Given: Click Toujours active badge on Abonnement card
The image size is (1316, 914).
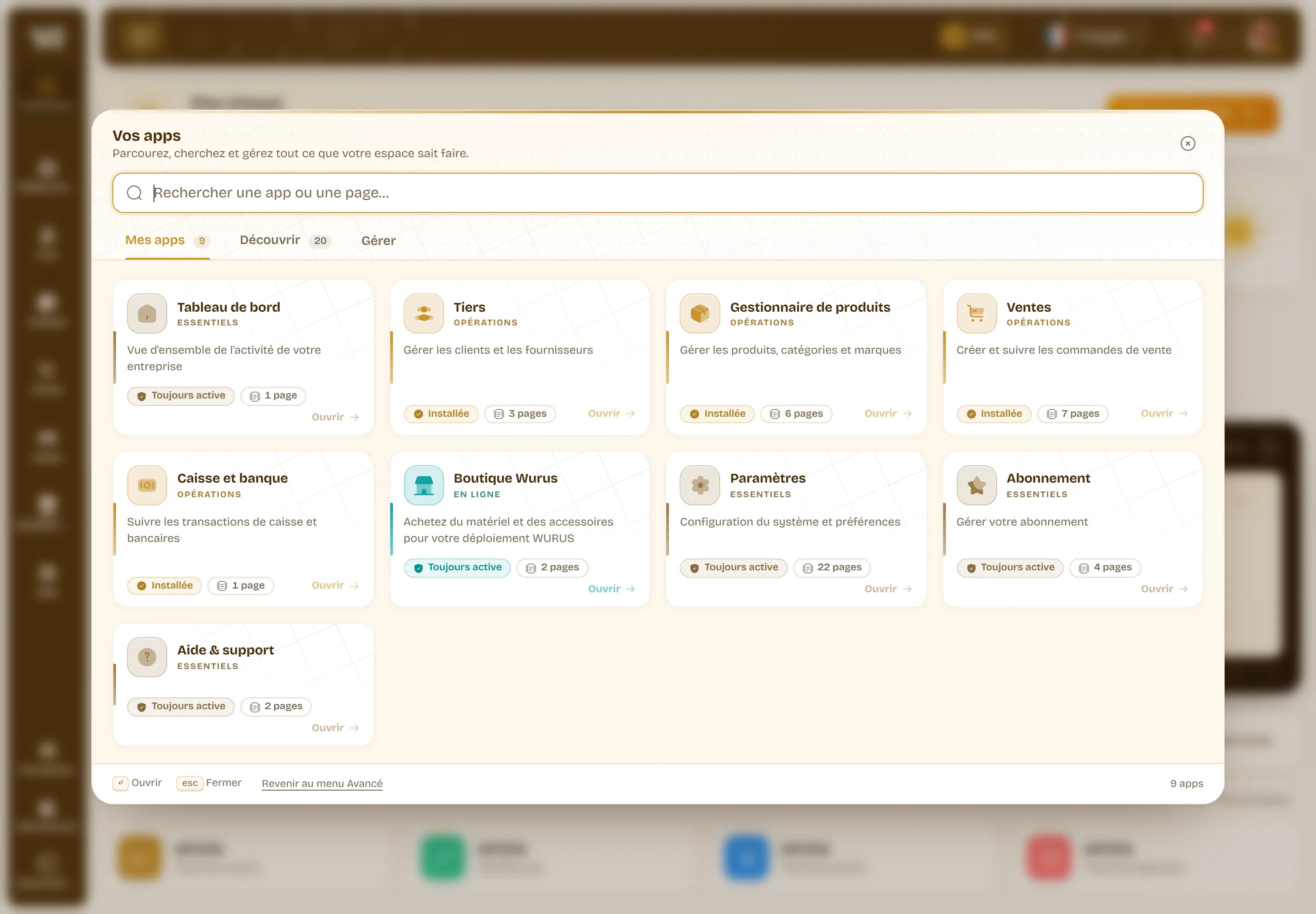Looking at the screenshot, I should click(x=1010, y=568).
